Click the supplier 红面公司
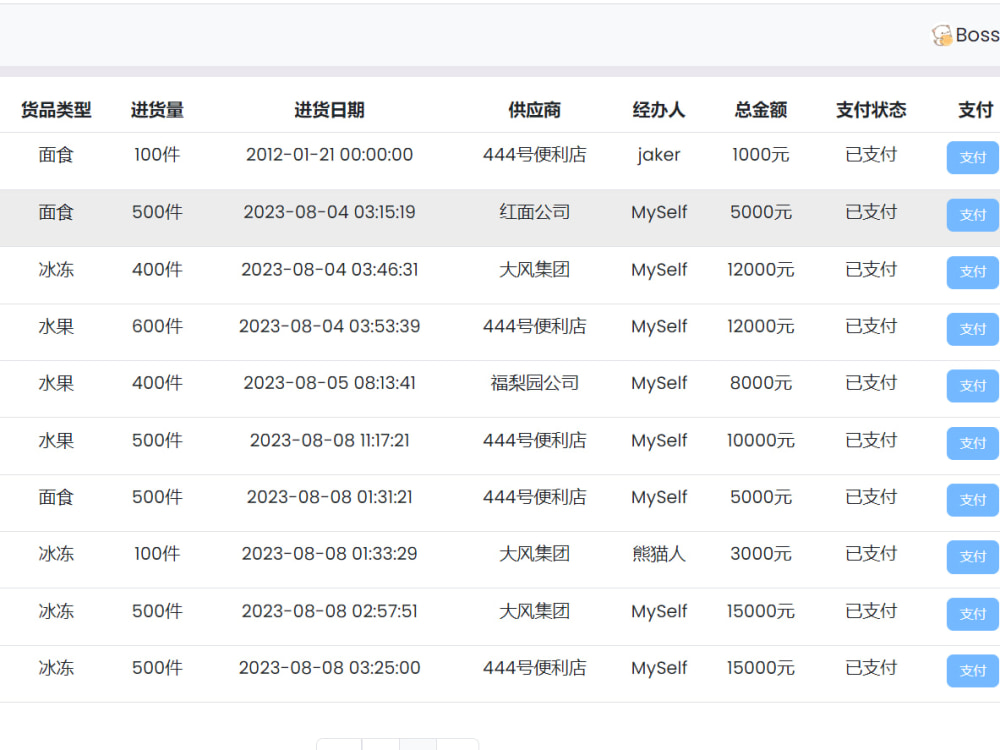Screen dimensions: 1000x750 click(x=534, y=212)
